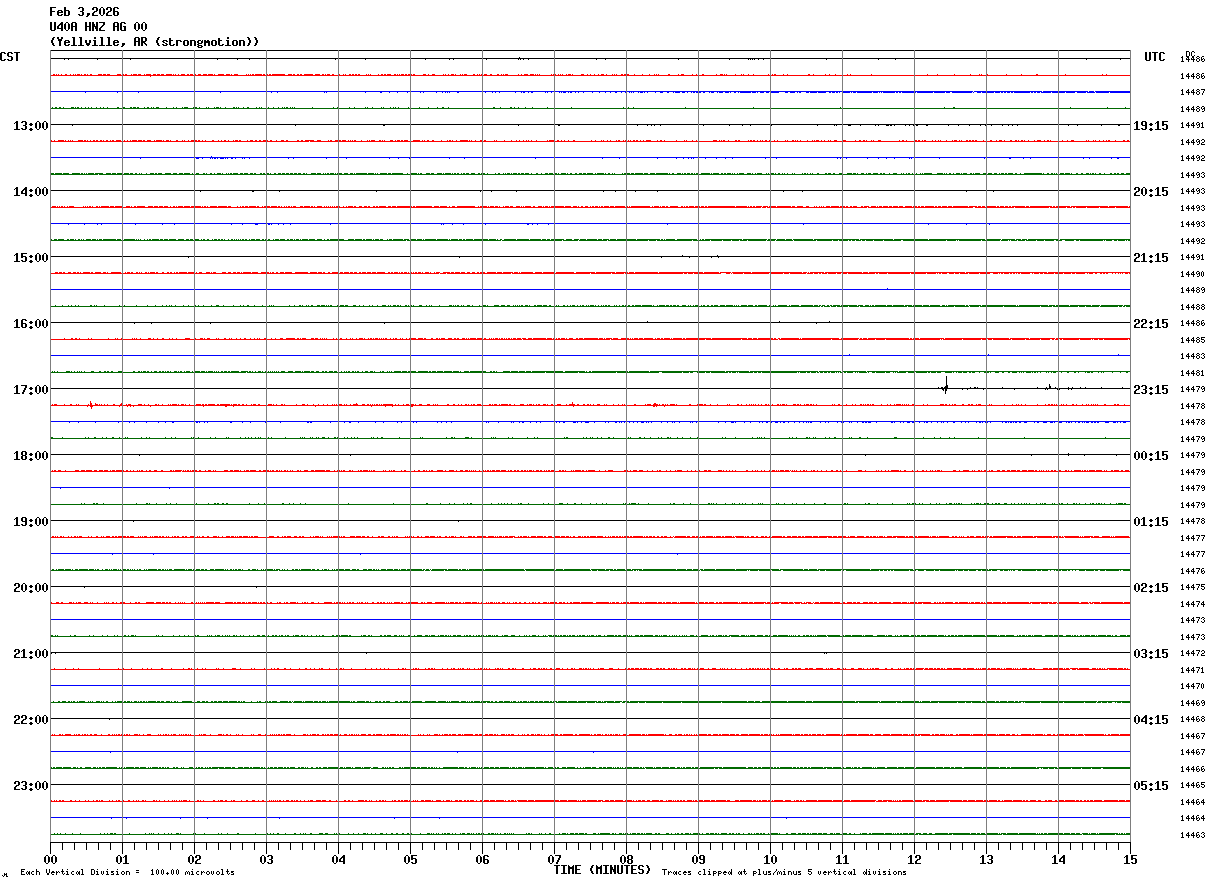Click the seismic spike on the 17:00 trace
The height and width of the screenshot is (886, 1210).
[945, 385]
